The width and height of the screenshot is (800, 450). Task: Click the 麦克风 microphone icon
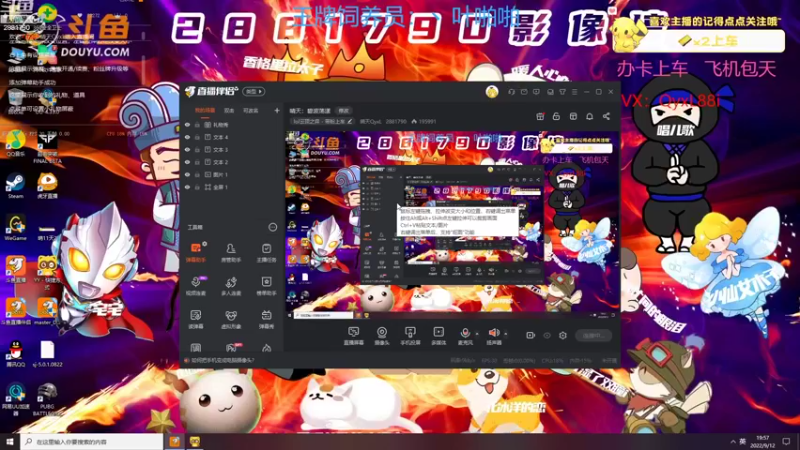(x=465, y=334)
